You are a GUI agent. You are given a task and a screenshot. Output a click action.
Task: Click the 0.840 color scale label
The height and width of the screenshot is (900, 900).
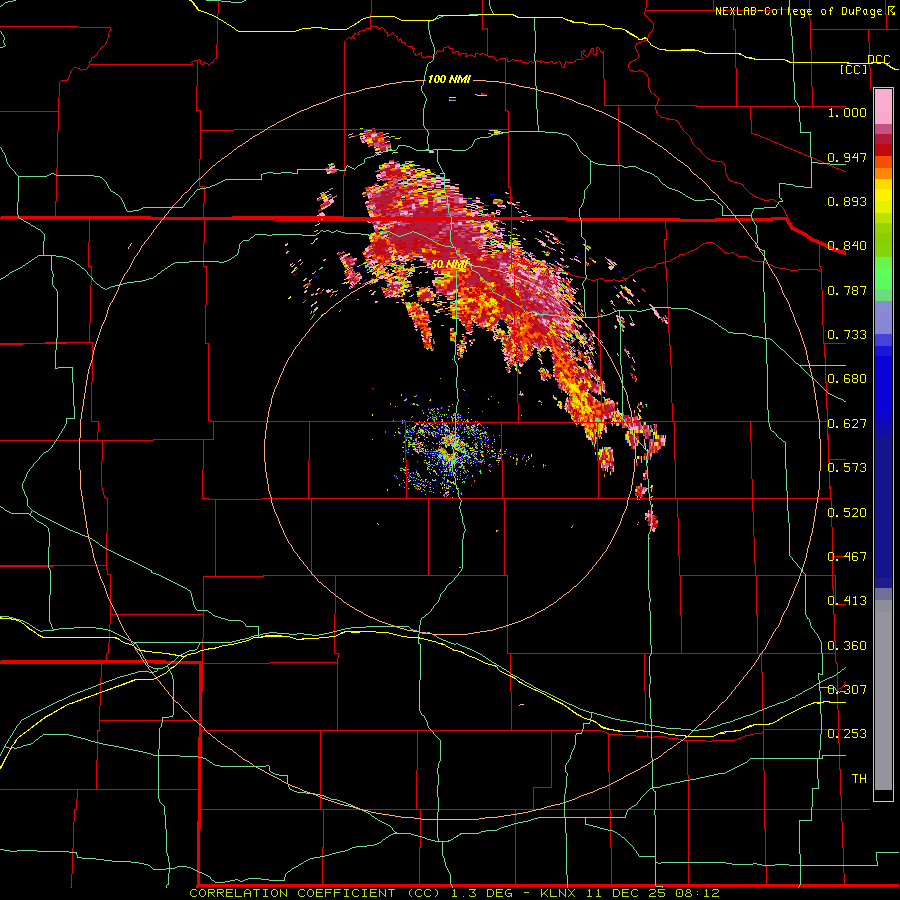847,245
